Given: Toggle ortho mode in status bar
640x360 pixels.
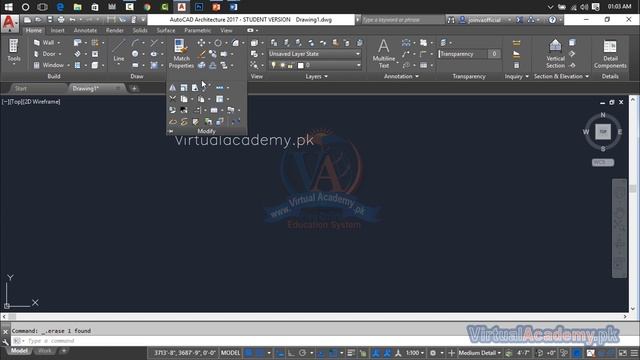Looking at the screenshot, I should point(291,353).
